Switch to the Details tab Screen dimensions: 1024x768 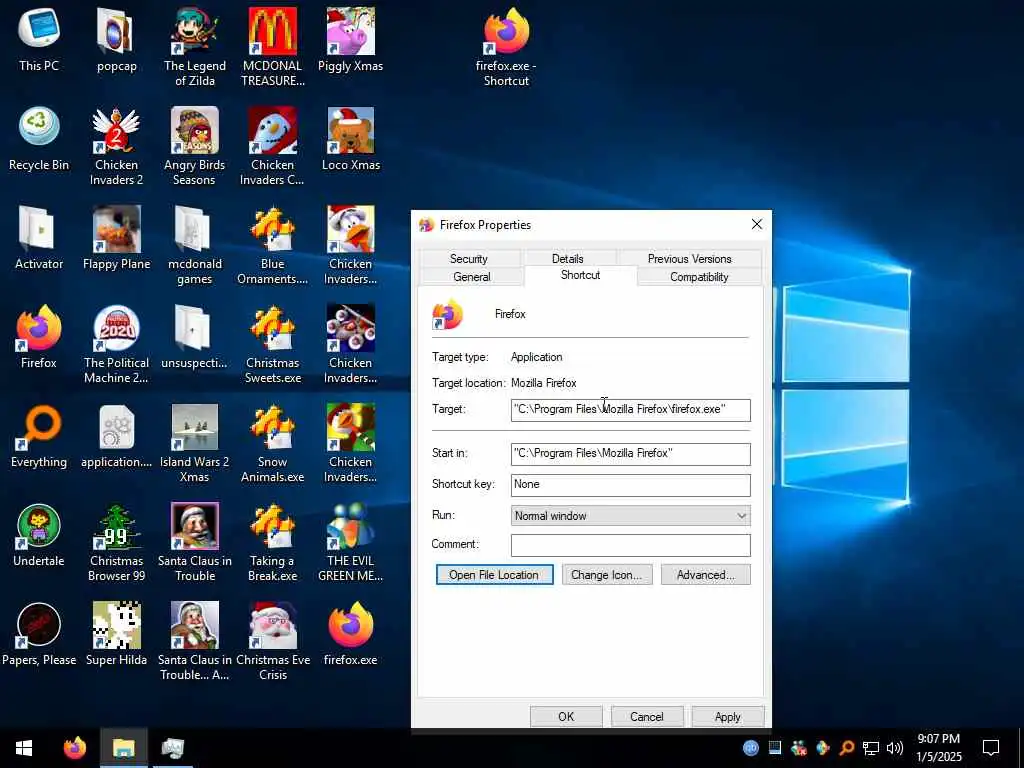click(x=568, y=259)
